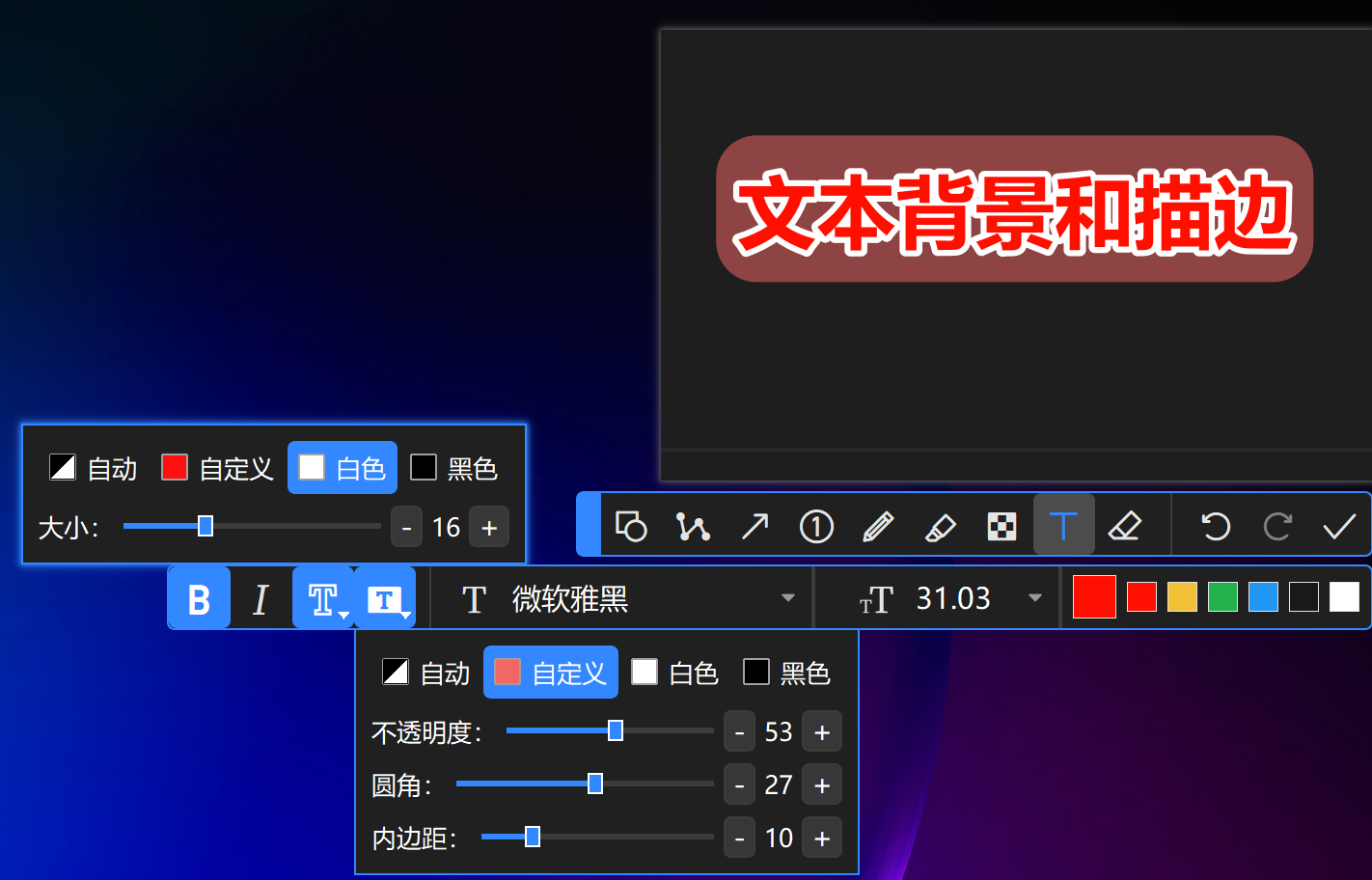Select the Shapes drawing tool
This screenshot has height=880, width=1372.
point(632,526)
